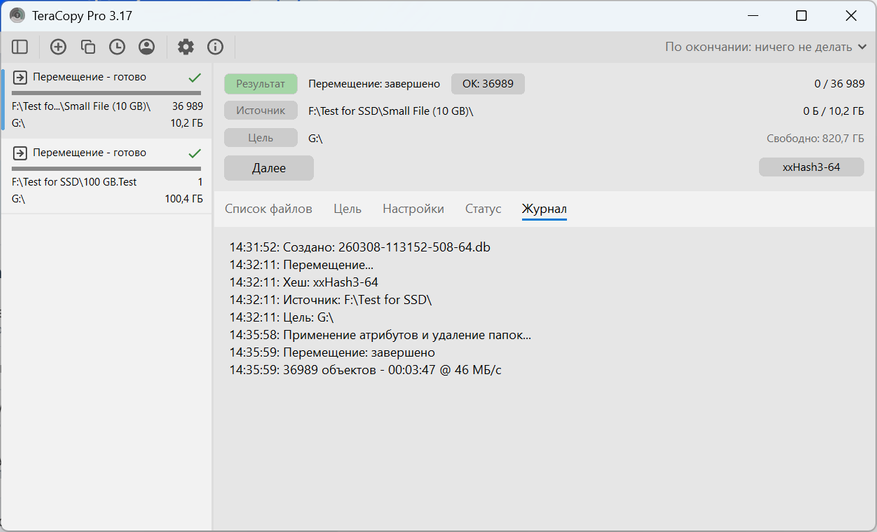The width and height of the screenshot is (877, 532).
Task: Click the Результат button
Action: (x=261, y=84)
